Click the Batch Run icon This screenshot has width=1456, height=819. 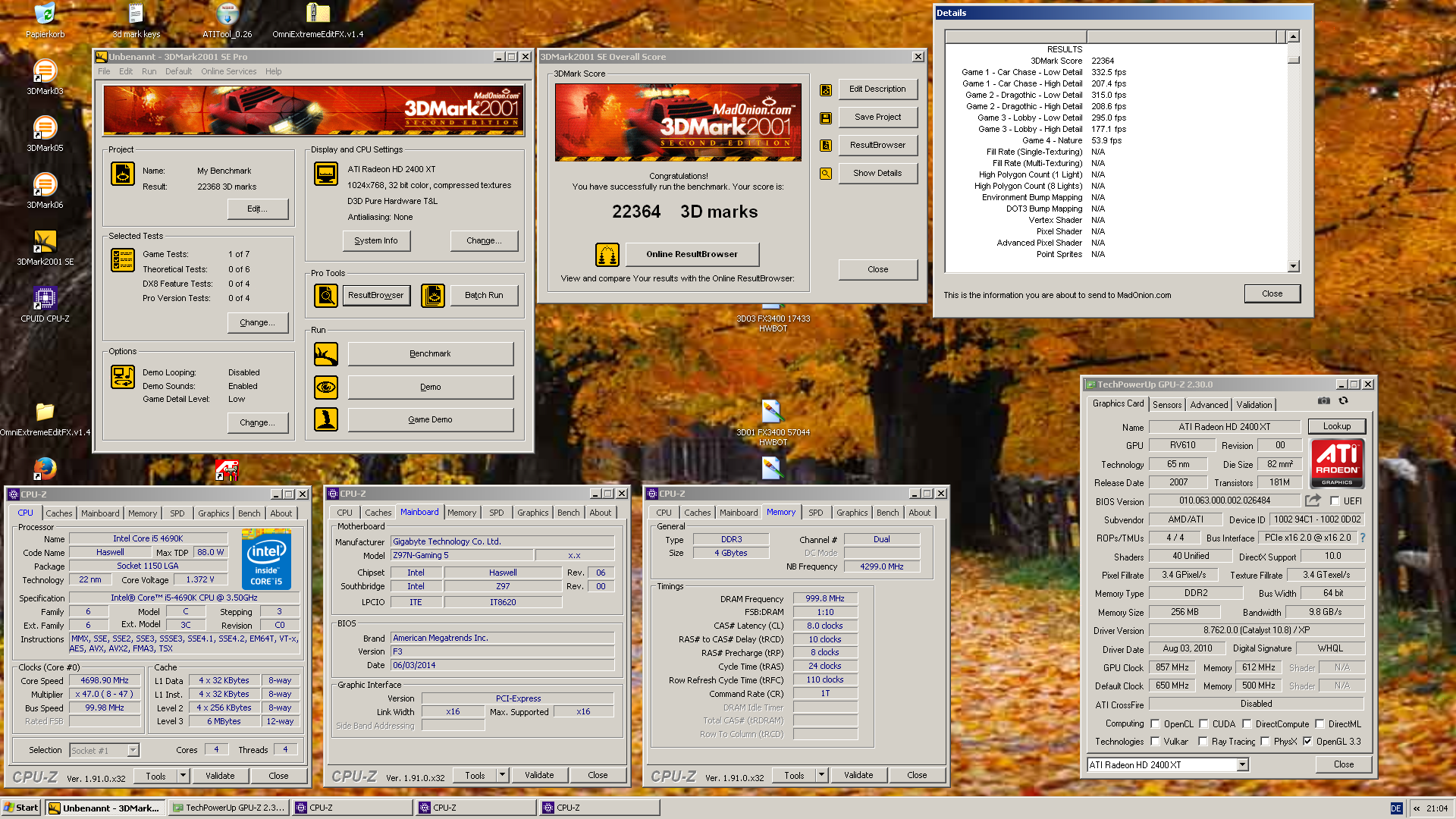click(x=433, y=295)
